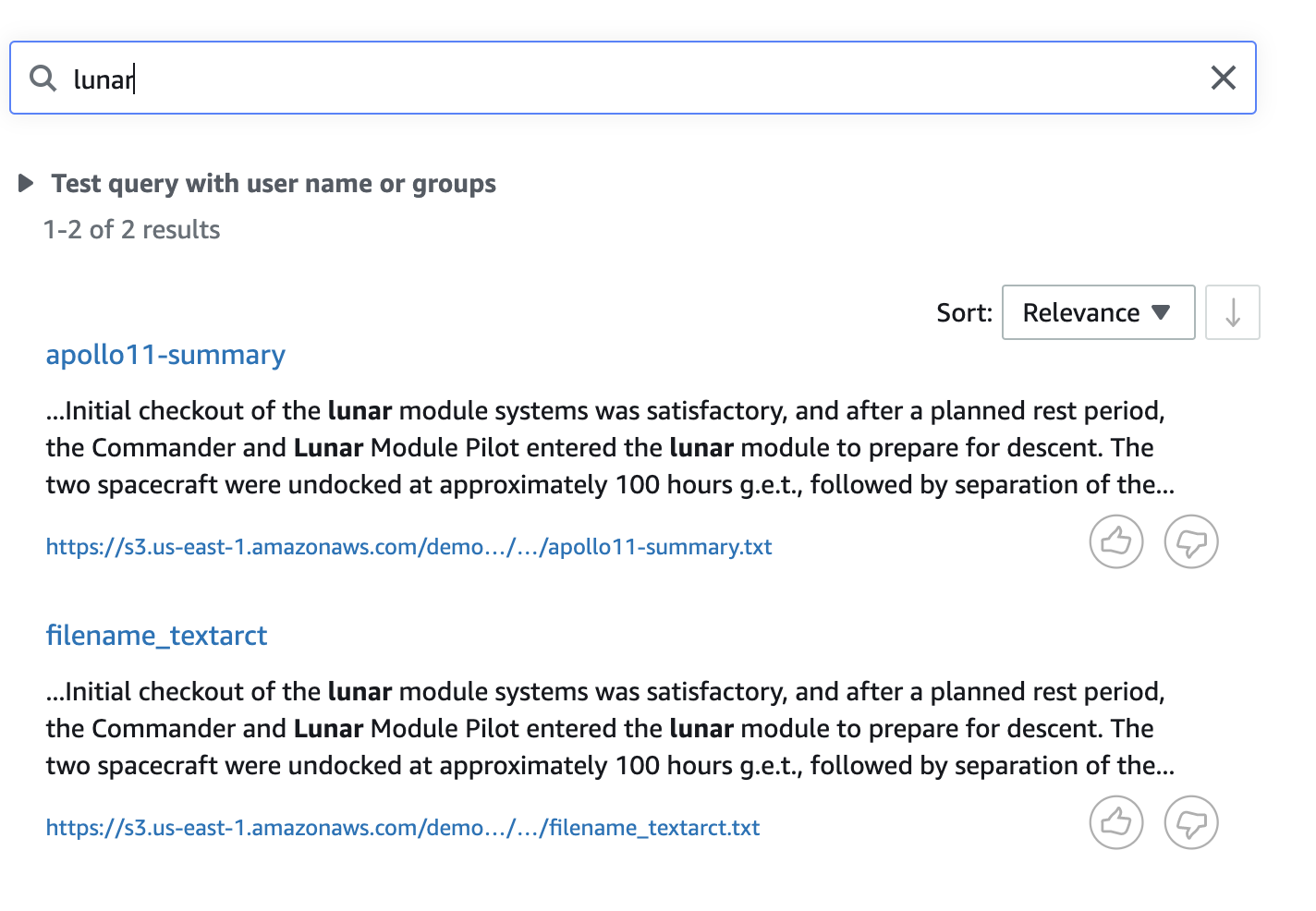
Task: Give thumbs down to apollo11-summary result
Action: (x=1191, y=541)
